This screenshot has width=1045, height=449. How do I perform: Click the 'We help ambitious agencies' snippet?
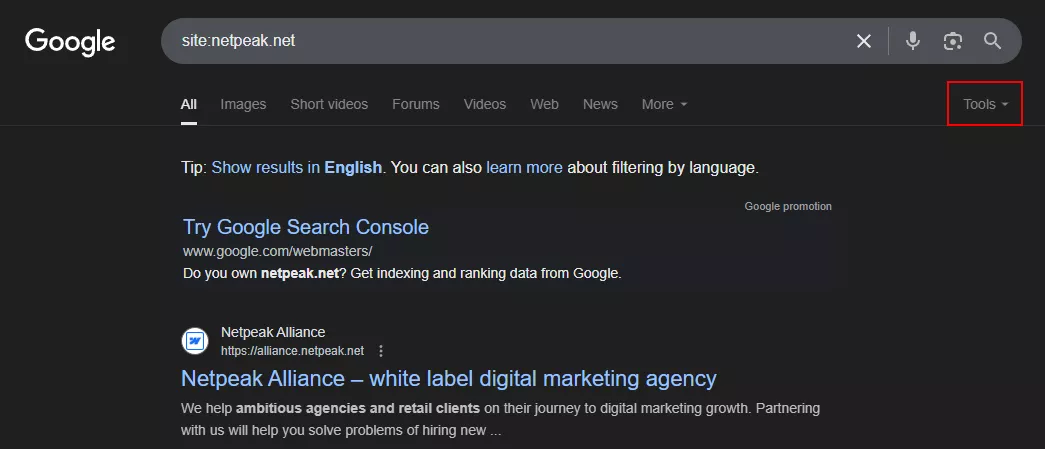coord(501,419)
